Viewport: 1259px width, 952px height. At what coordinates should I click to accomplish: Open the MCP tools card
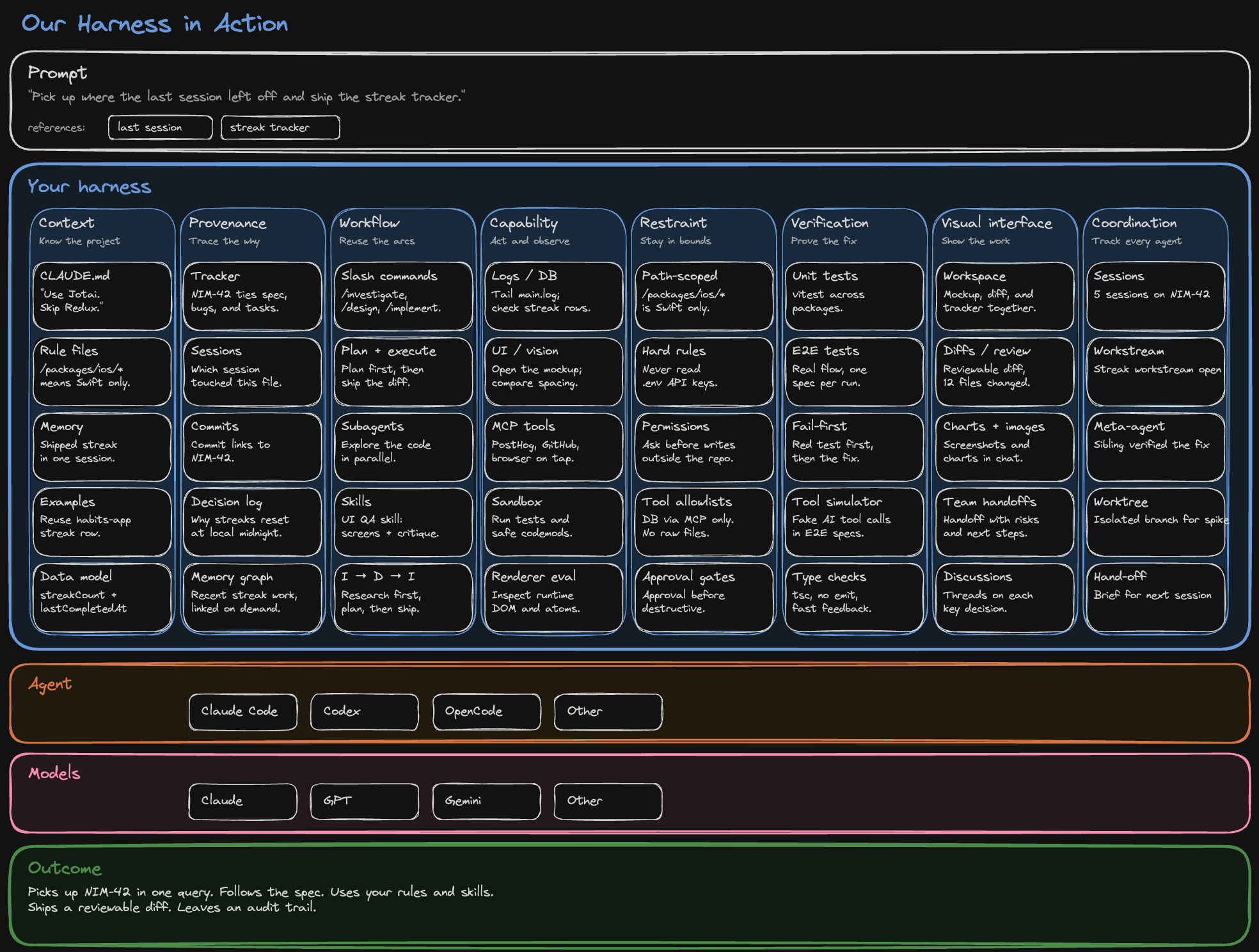[x=554, y=447]
